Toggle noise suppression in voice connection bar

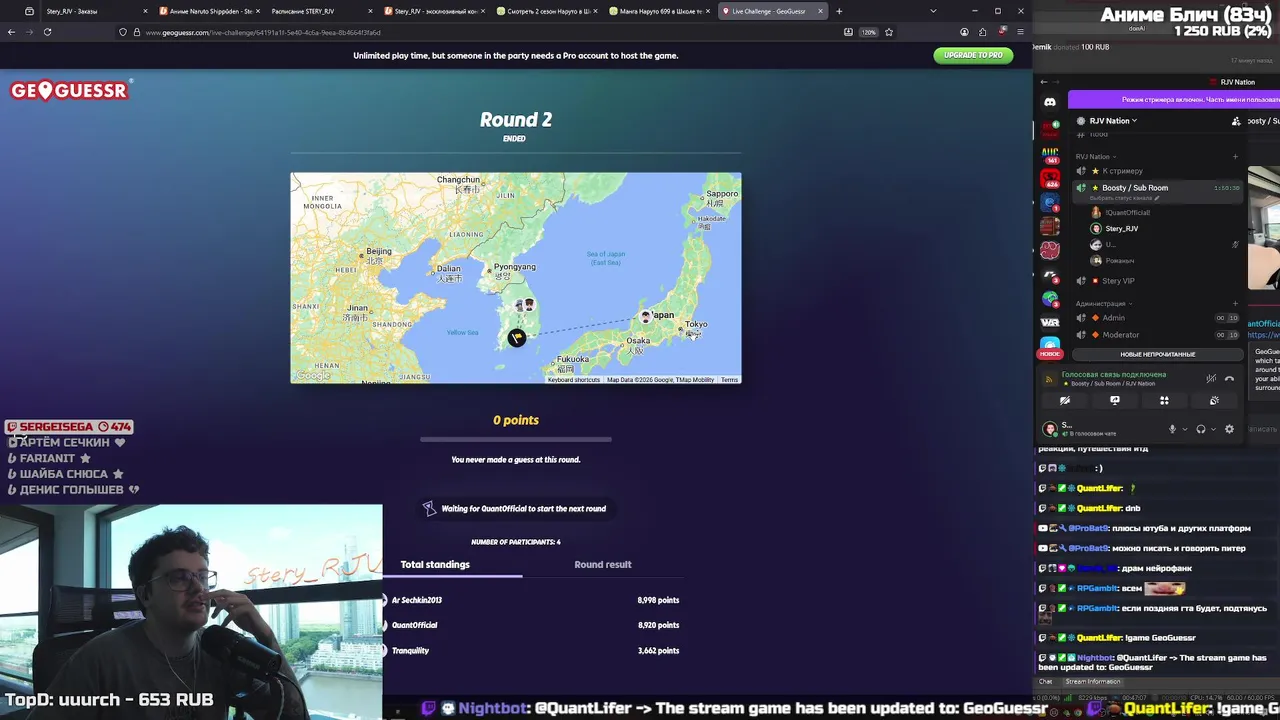(1211, 378)
